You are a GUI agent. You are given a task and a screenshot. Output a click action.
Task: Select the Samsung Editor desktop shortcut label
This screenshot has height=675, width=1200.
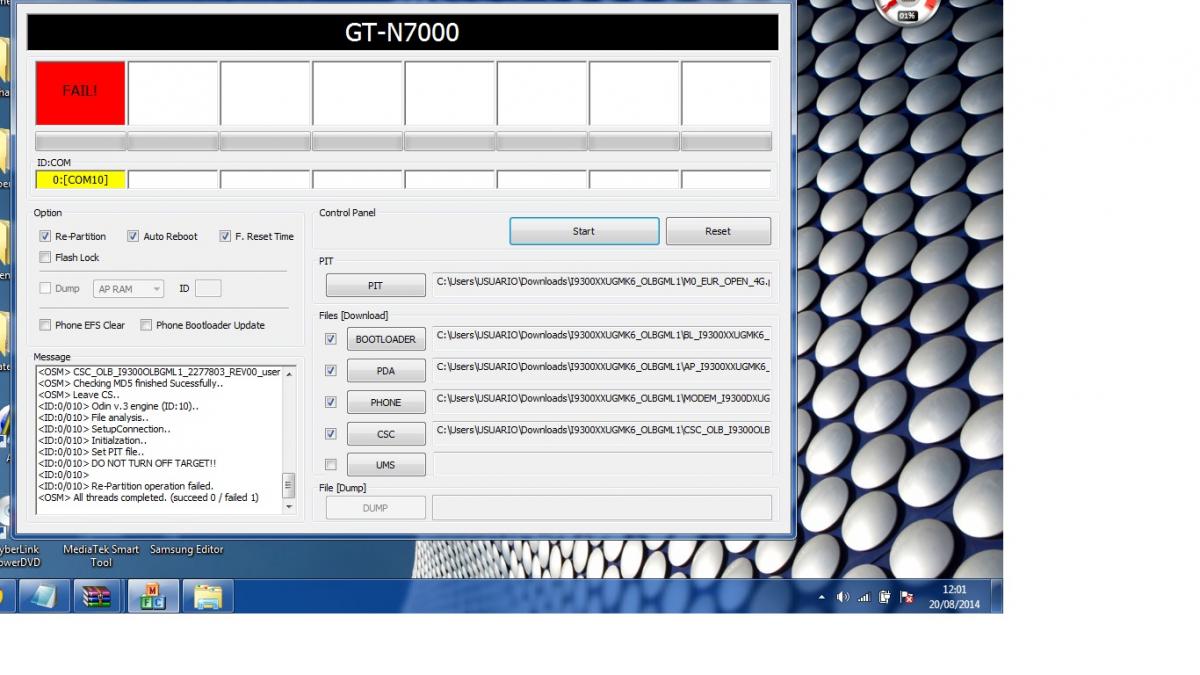(x=187, y=549)
